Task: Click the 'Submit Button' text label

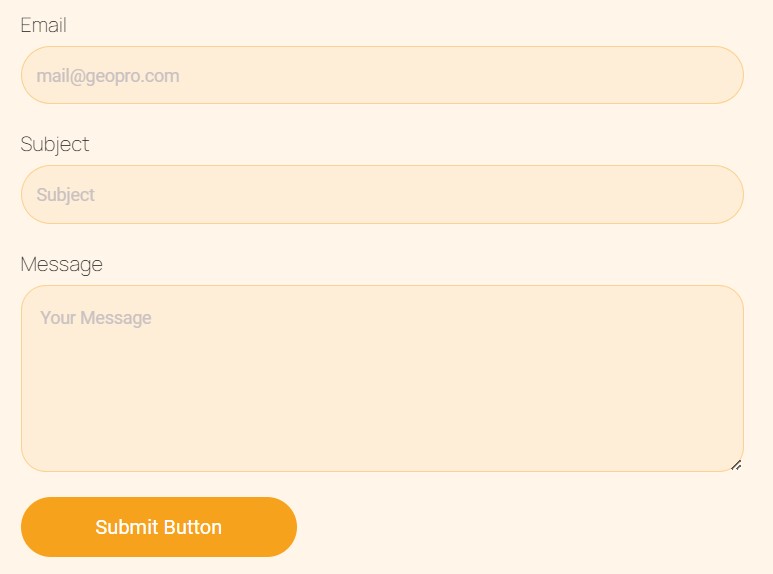Action: coord(158,527)
